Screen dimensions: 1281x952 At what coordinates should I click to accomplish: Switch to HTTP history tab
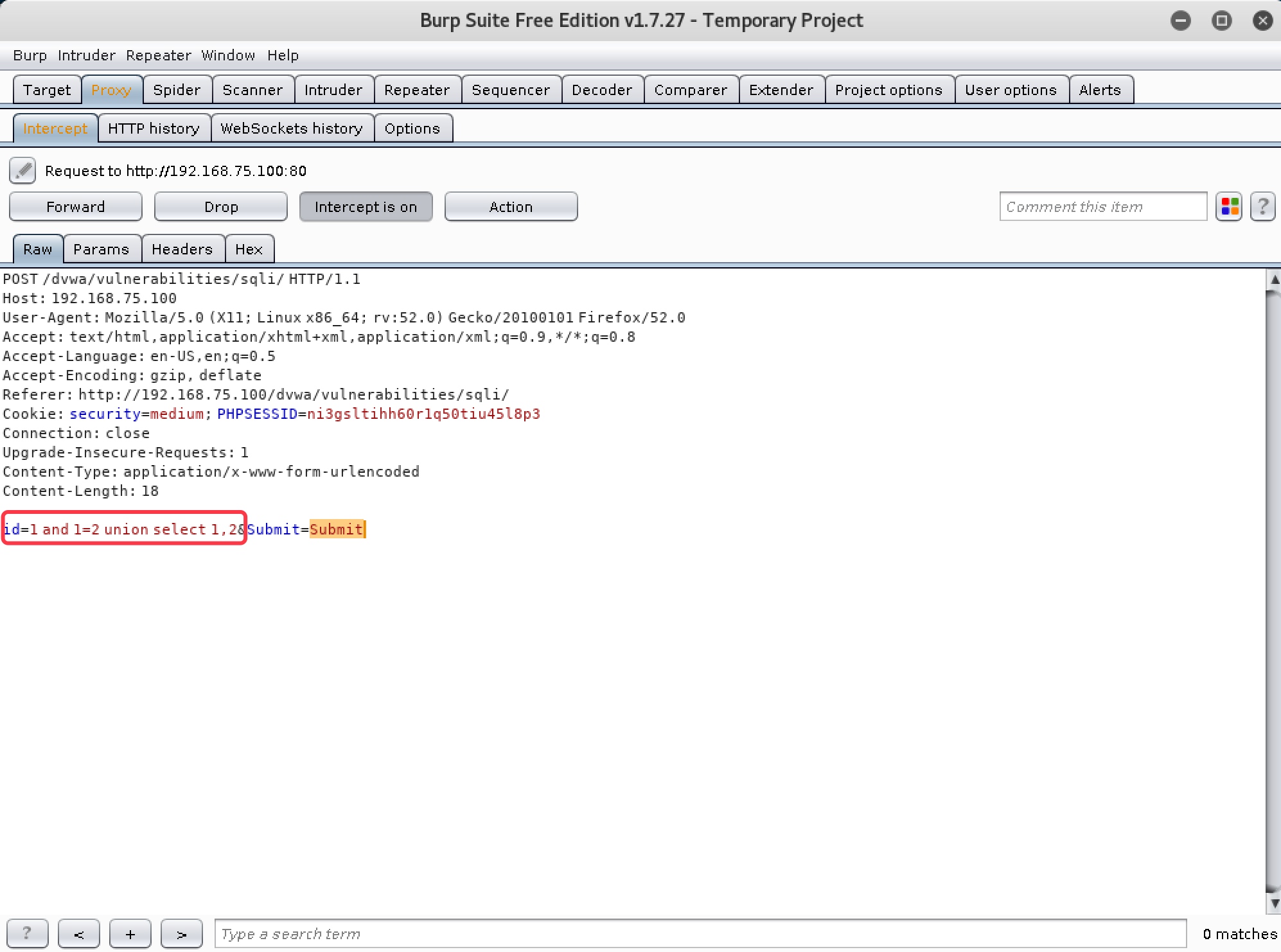click(154, 128)
